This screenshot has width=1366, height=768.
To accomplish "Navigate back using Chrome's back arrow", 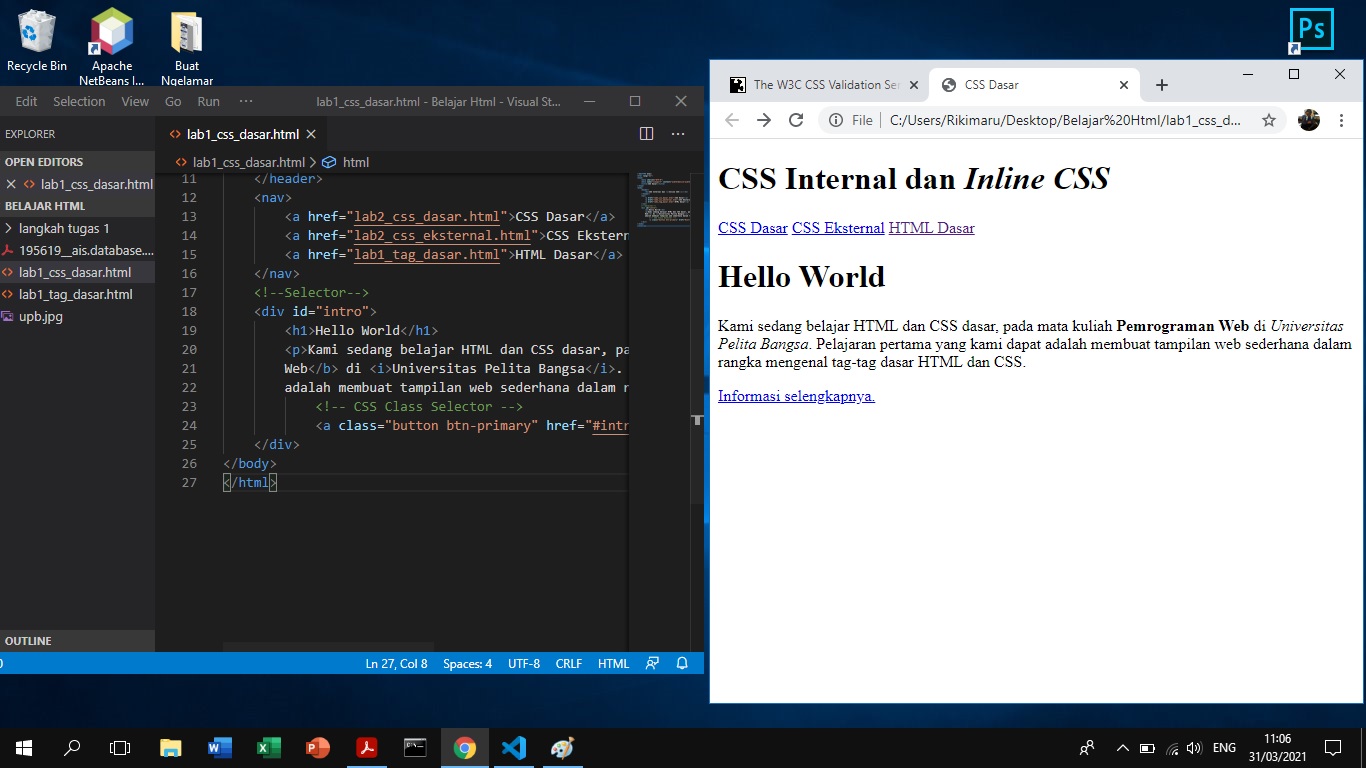I will pyautogui.click(x=731, y=119).
